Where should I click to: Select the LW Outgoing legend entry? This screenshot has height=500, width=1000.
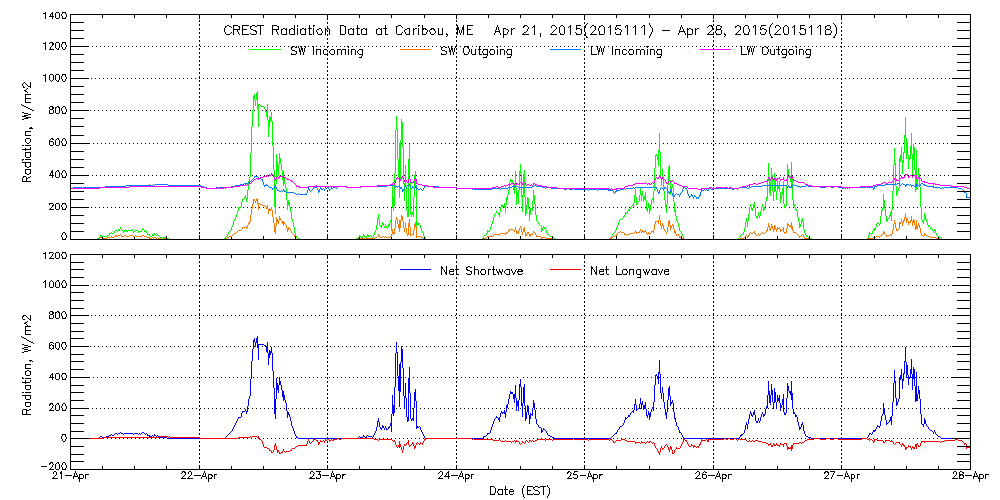pyautogui.click(x=775, y=51)
